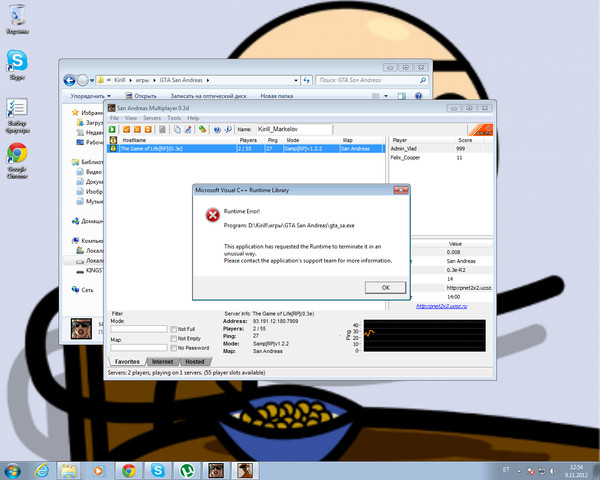Click the orange SA-MP logo at toolbar right
Screen dimensions: 600x480
click(481, 130)
